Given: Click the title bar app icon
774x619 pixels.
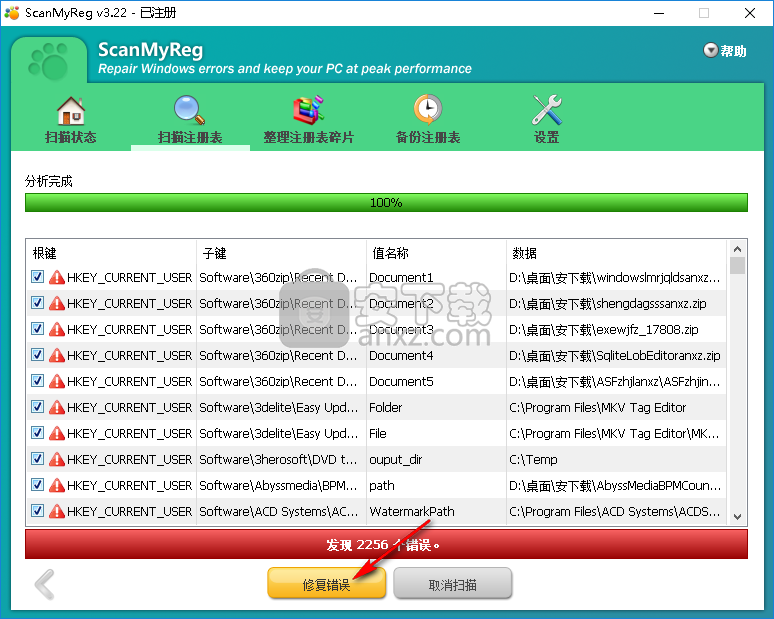Looking at the screenshot, I should click(x=12, y=12).
